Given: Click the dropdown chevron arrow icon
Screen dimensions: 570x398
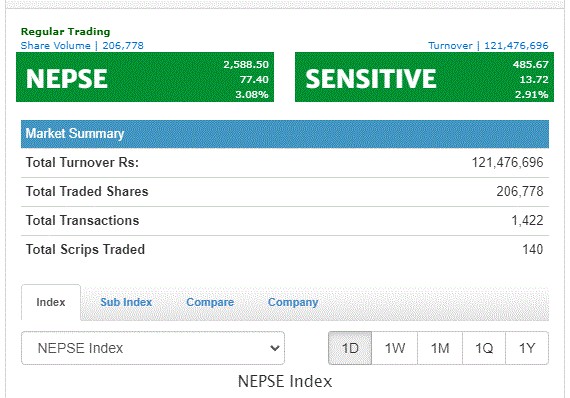Looking at the screenshot, I should (275, 348).
